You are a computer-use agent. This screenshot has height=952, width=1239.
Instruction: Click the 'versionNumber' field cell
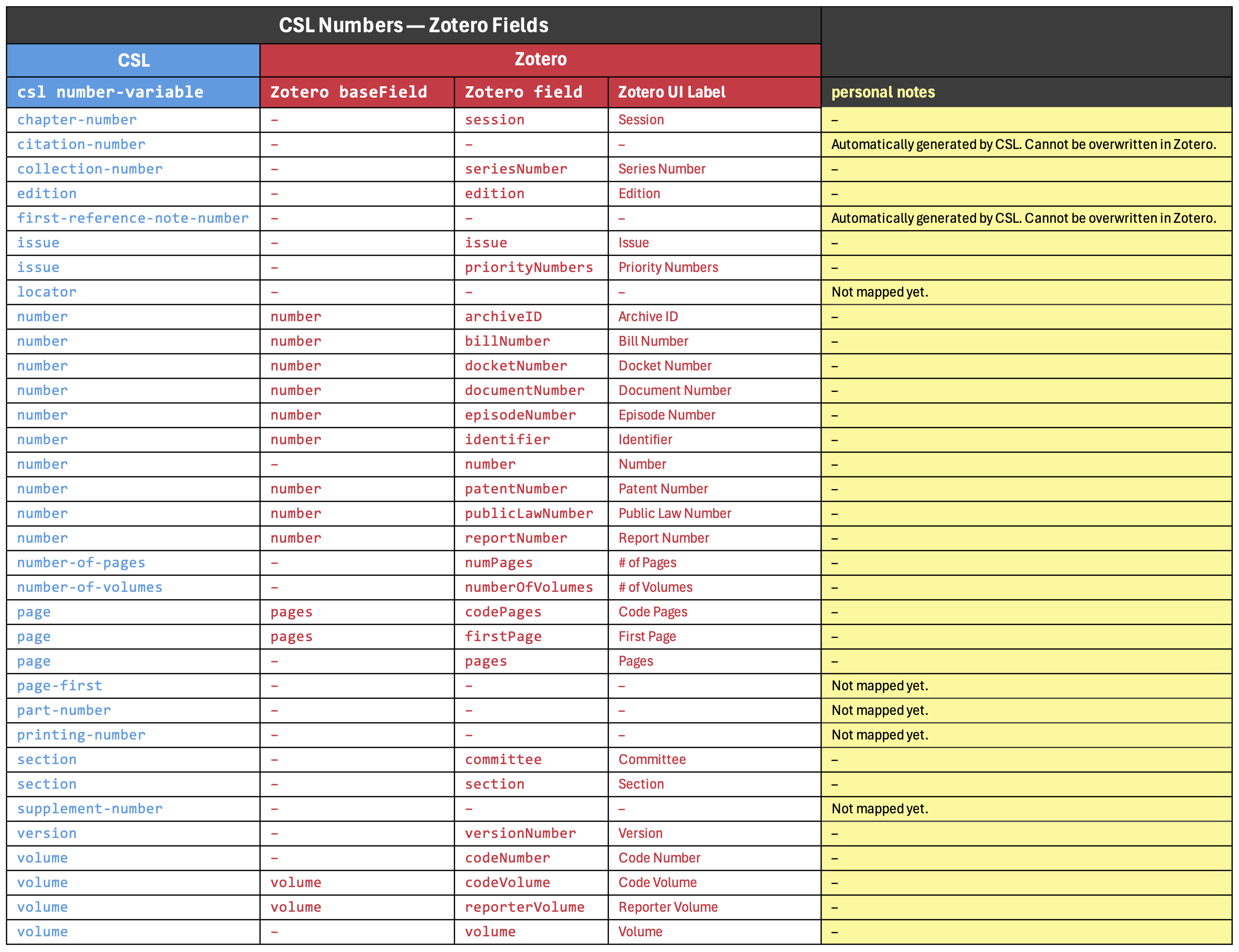(520, 833)
